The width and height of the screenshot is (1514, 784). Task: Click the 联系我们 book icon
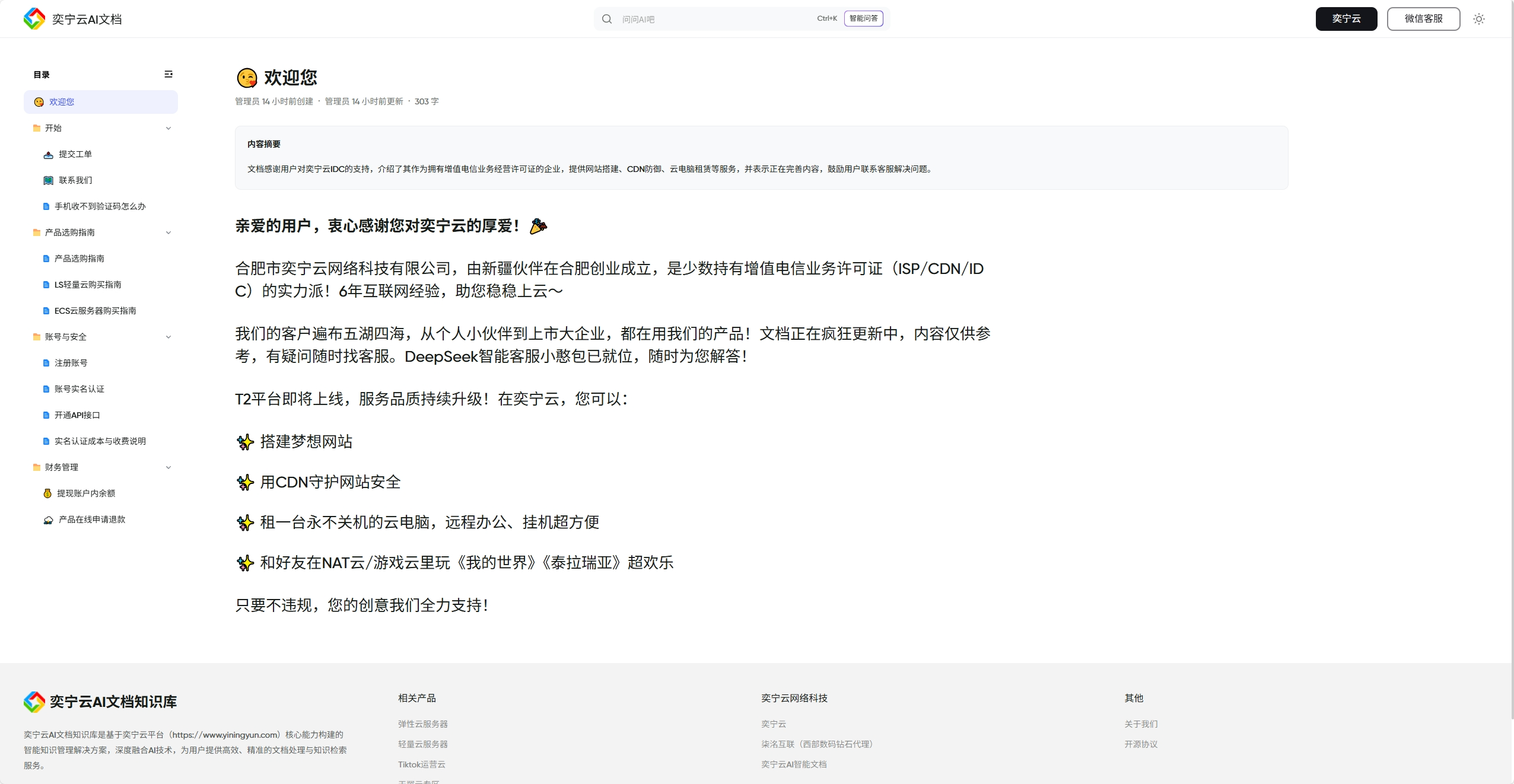point(48,180)
